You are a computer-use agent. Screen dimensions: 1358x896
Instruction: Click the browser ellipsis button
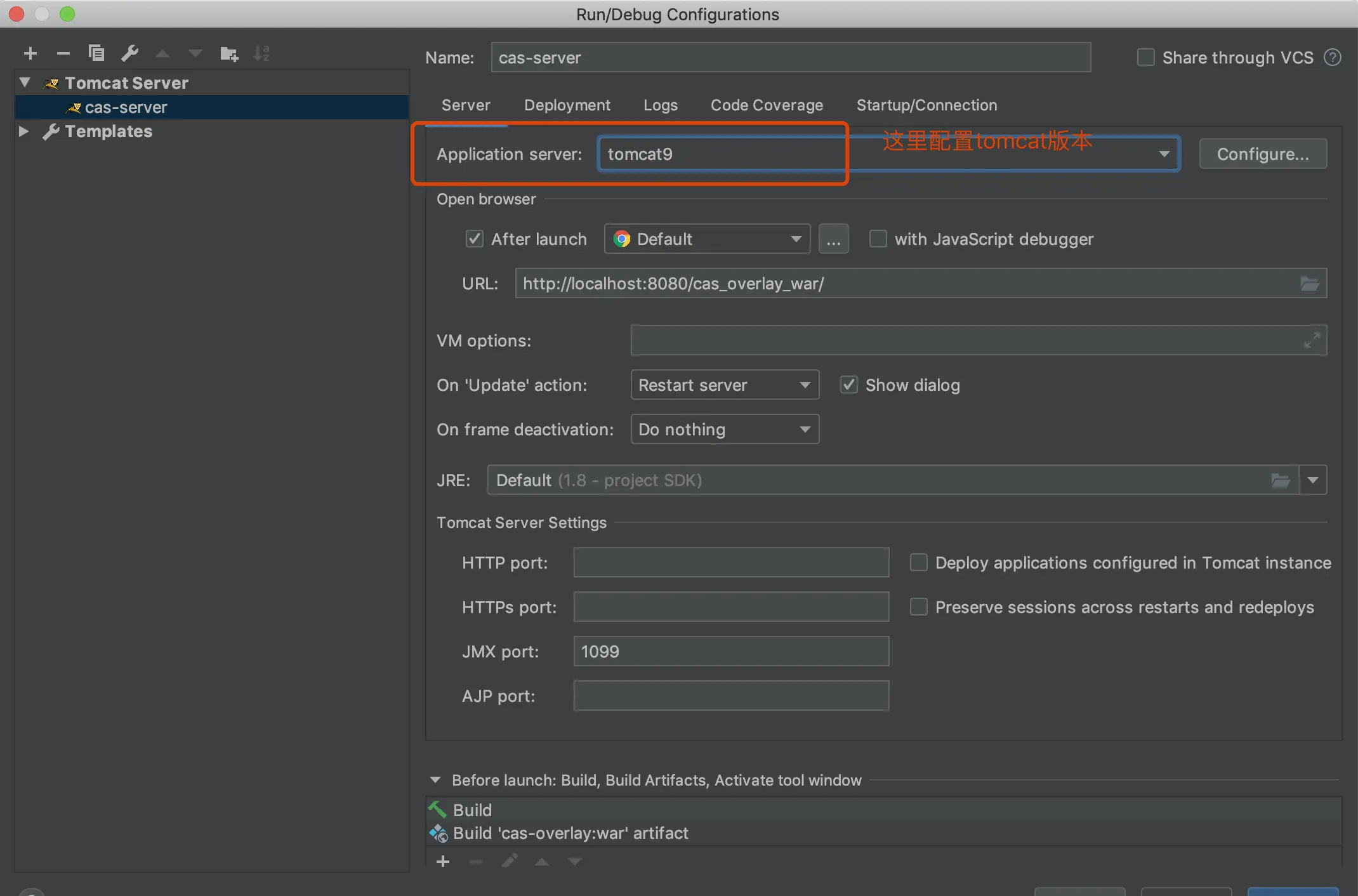[x=833, y=239]
